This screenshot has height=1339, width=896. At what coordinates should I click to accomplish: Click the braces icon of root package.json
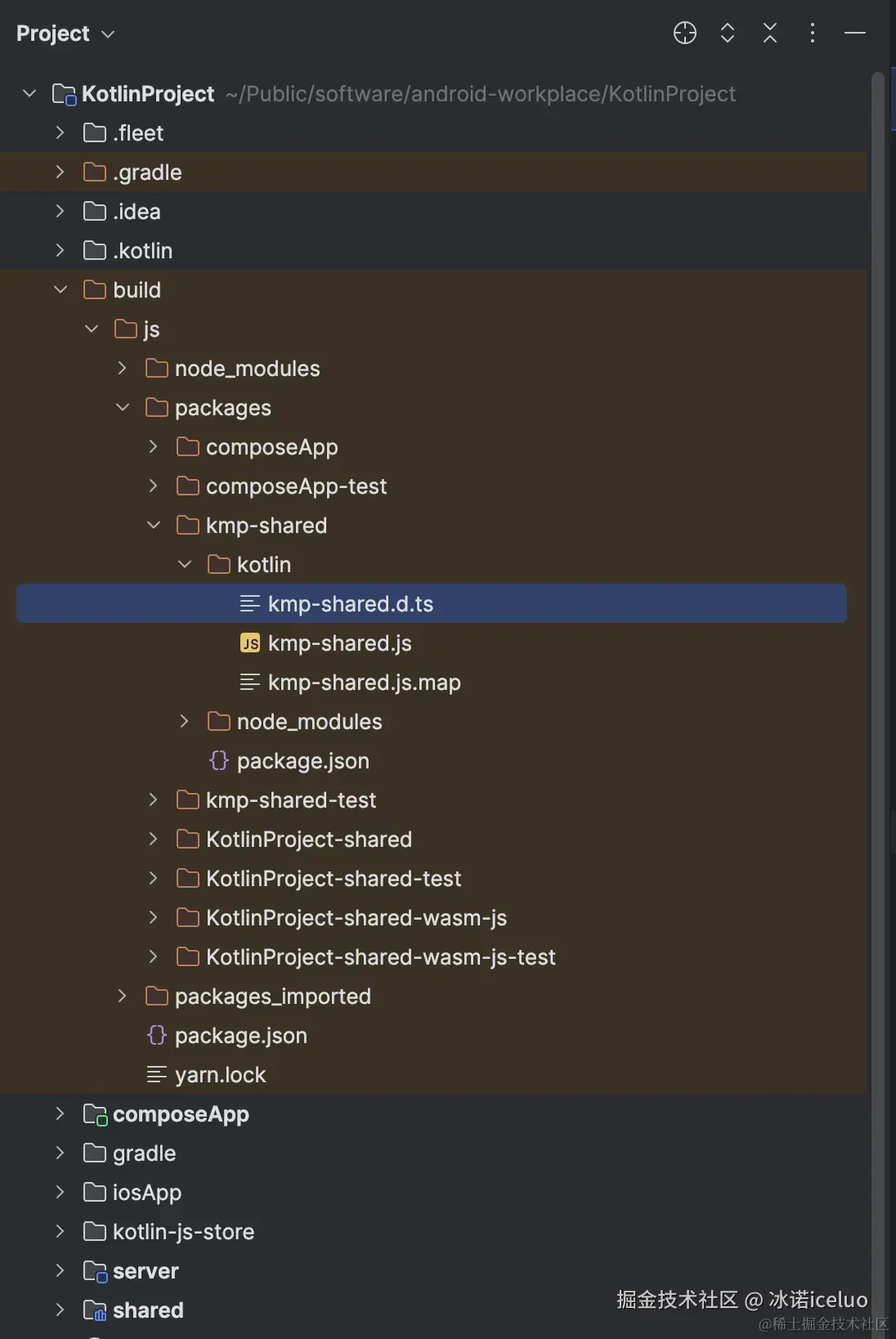[x=157, y=1036]
